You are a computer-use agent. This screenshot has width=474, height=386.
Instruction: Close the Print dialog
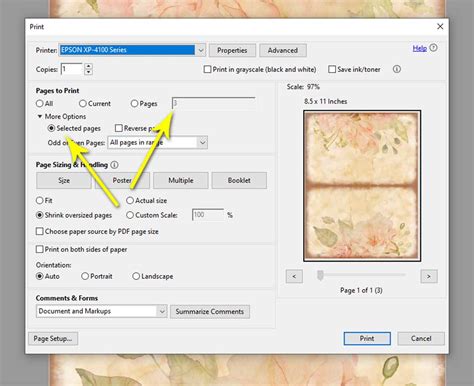(x=440, y=26)
